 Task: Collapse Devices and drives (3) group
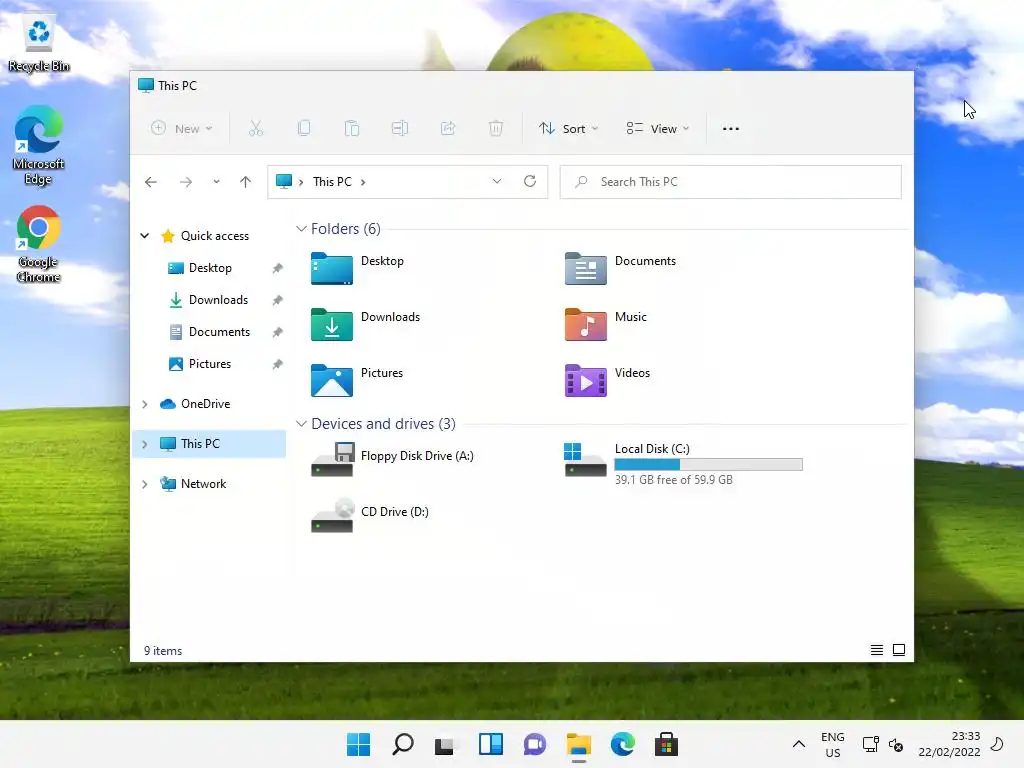(x=301, y=424)
